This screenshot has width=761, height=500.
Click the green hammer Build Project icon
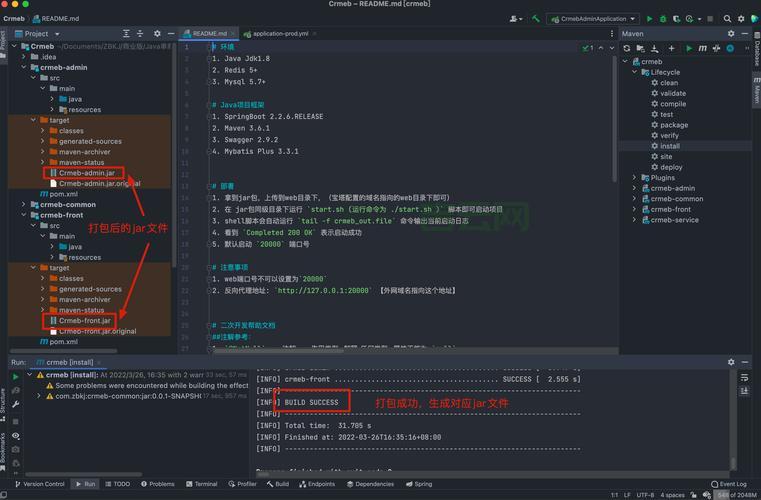pyautogui.click(x=537, y=18)
